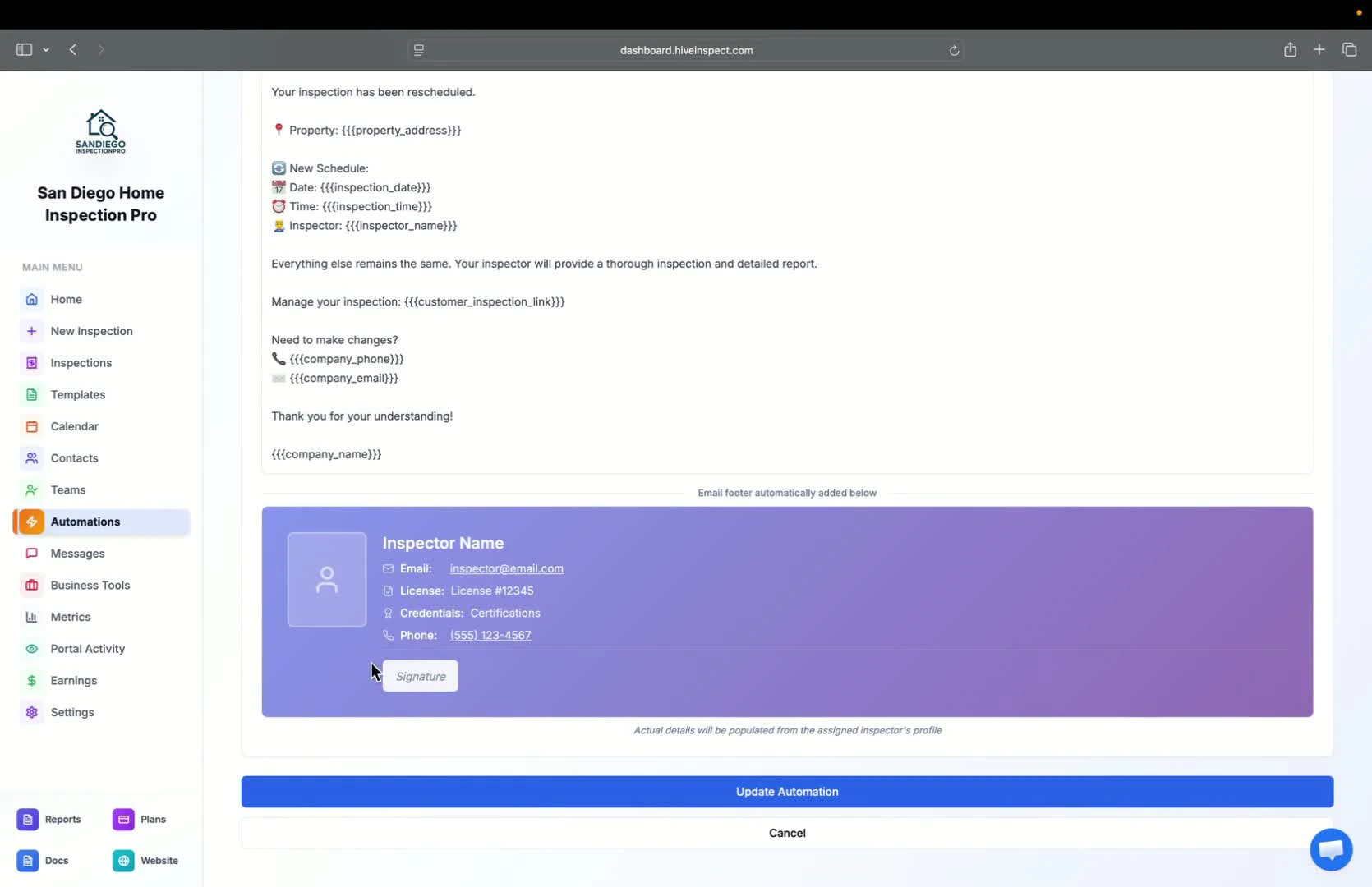Open the sidebar dropdown chevron

click(x=47, y=49)
